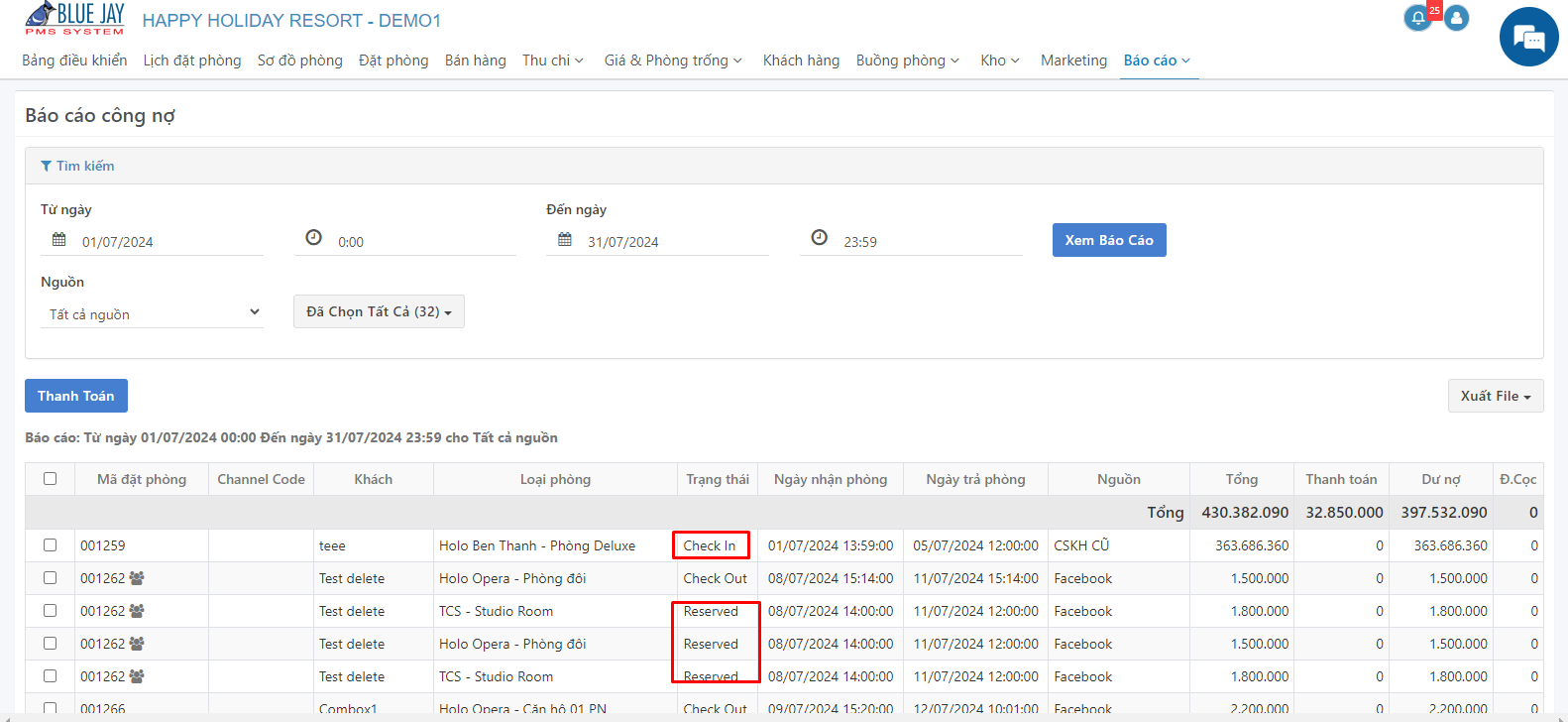Open the user profile avatar icon
The image size is (1568, 722).
(1456, 18)
